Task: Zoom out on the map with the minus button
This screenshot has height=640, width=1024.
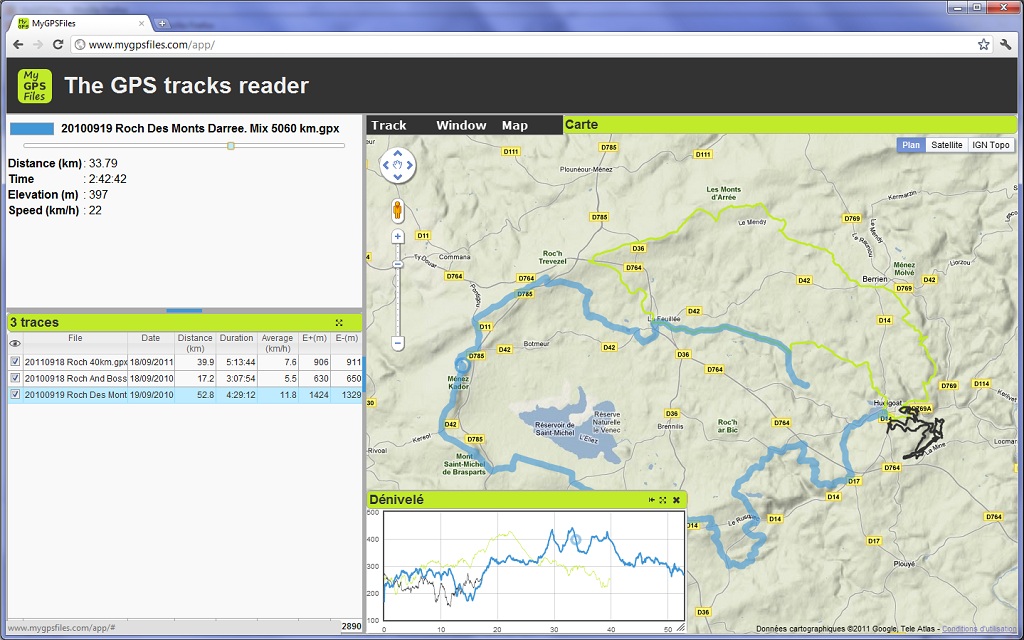Action: click(x=398, y=343)
